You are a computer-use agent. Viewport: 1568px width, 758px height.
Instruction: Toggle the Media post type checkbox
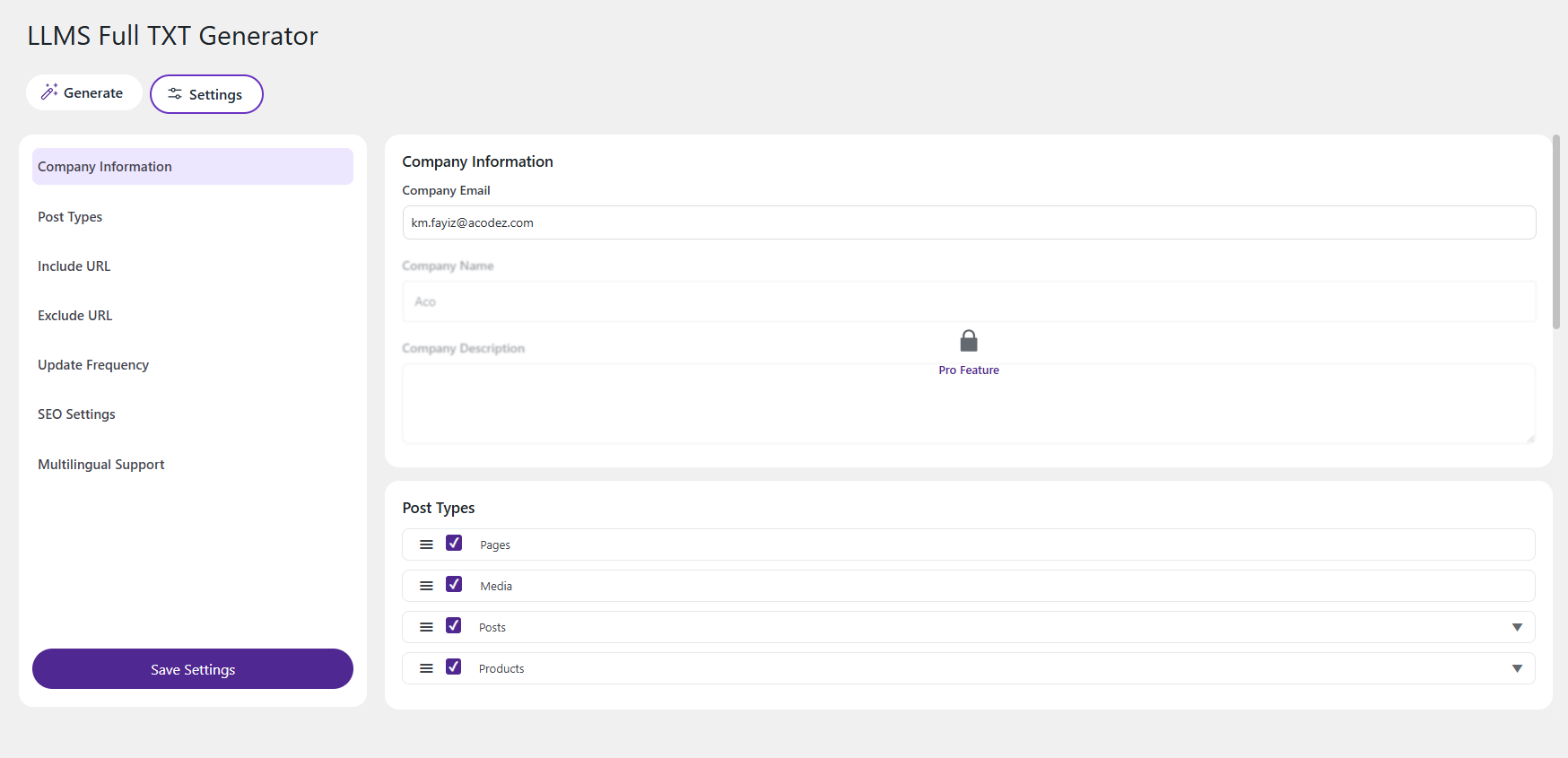point(454,585)
